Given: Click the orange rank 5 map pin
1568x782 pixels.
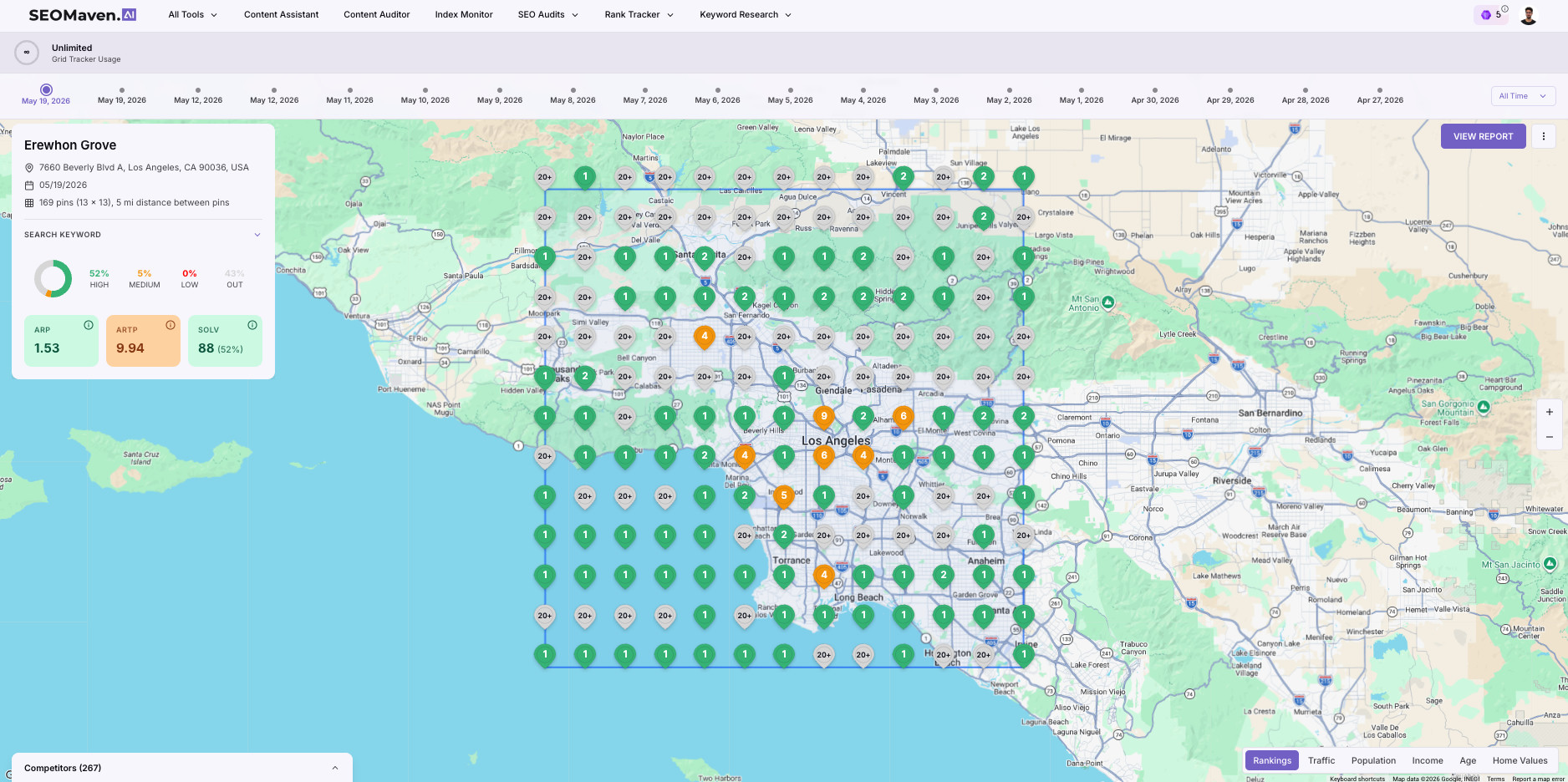Looking at the screenshot, I should 783,496.
